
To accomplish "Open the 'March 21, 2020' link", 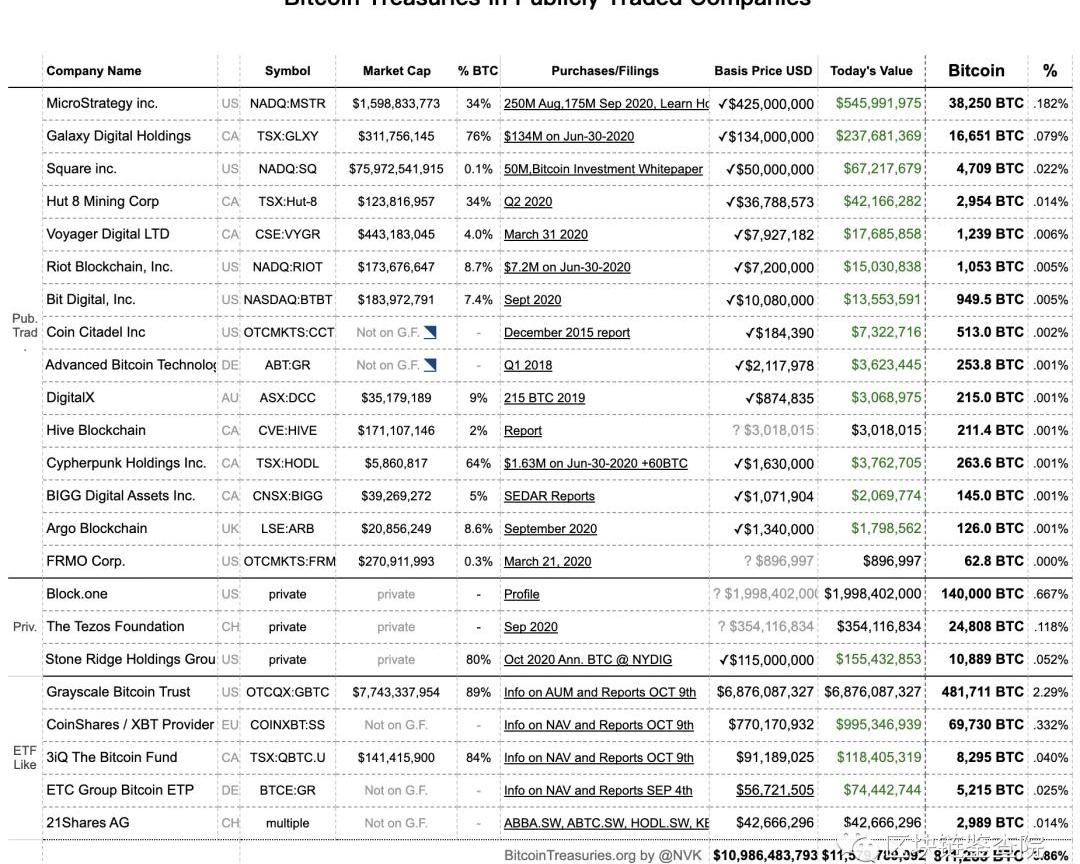I will tap(548, 562).
